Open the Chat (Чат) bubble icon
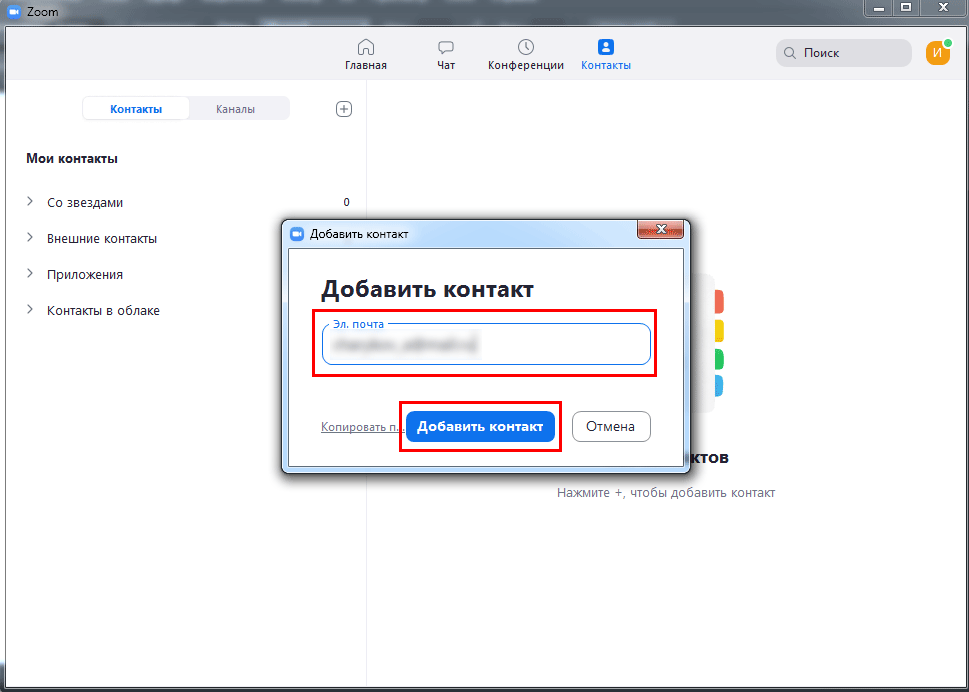 coord(446,47)
